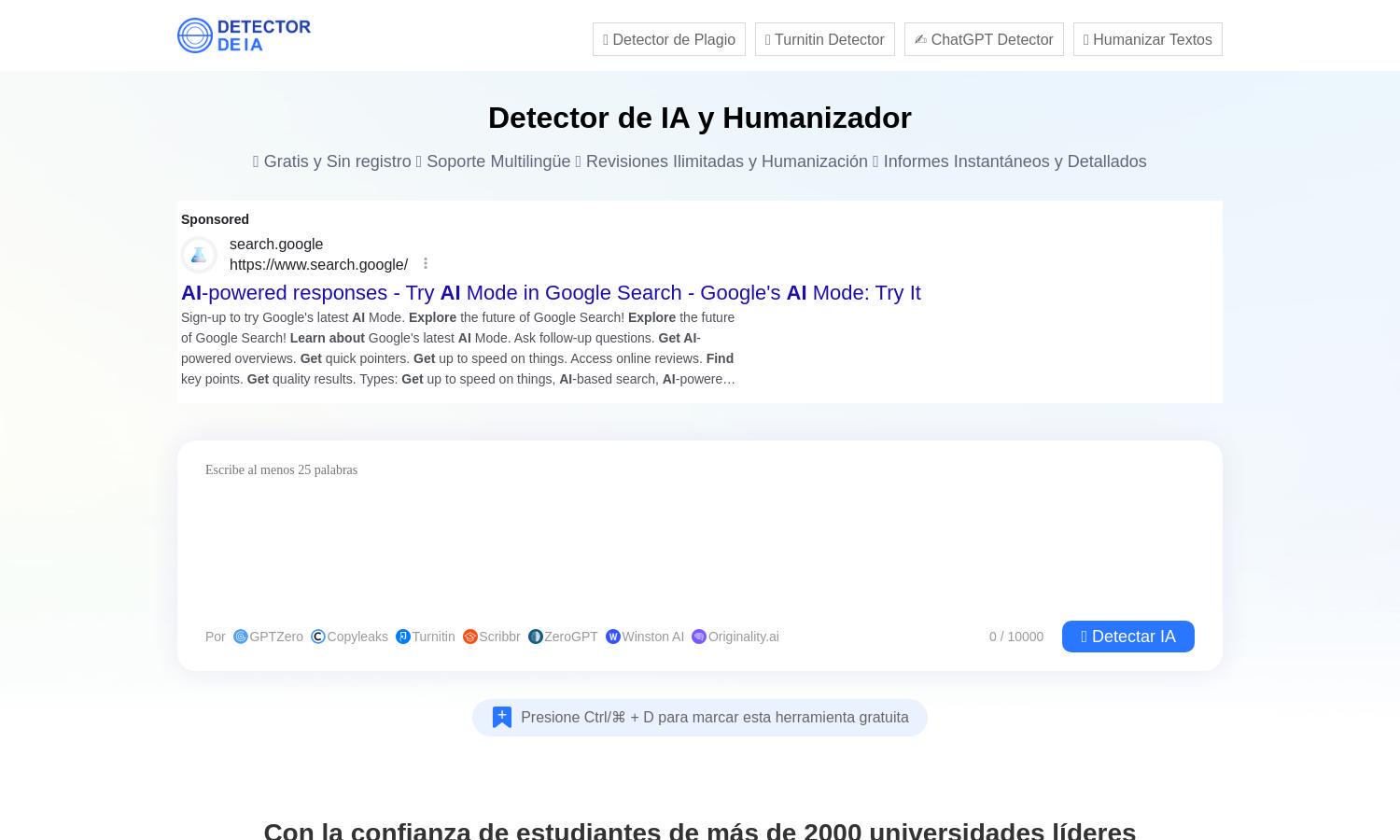
Task: Click the Winston AI label text
Action: point(653,637)
